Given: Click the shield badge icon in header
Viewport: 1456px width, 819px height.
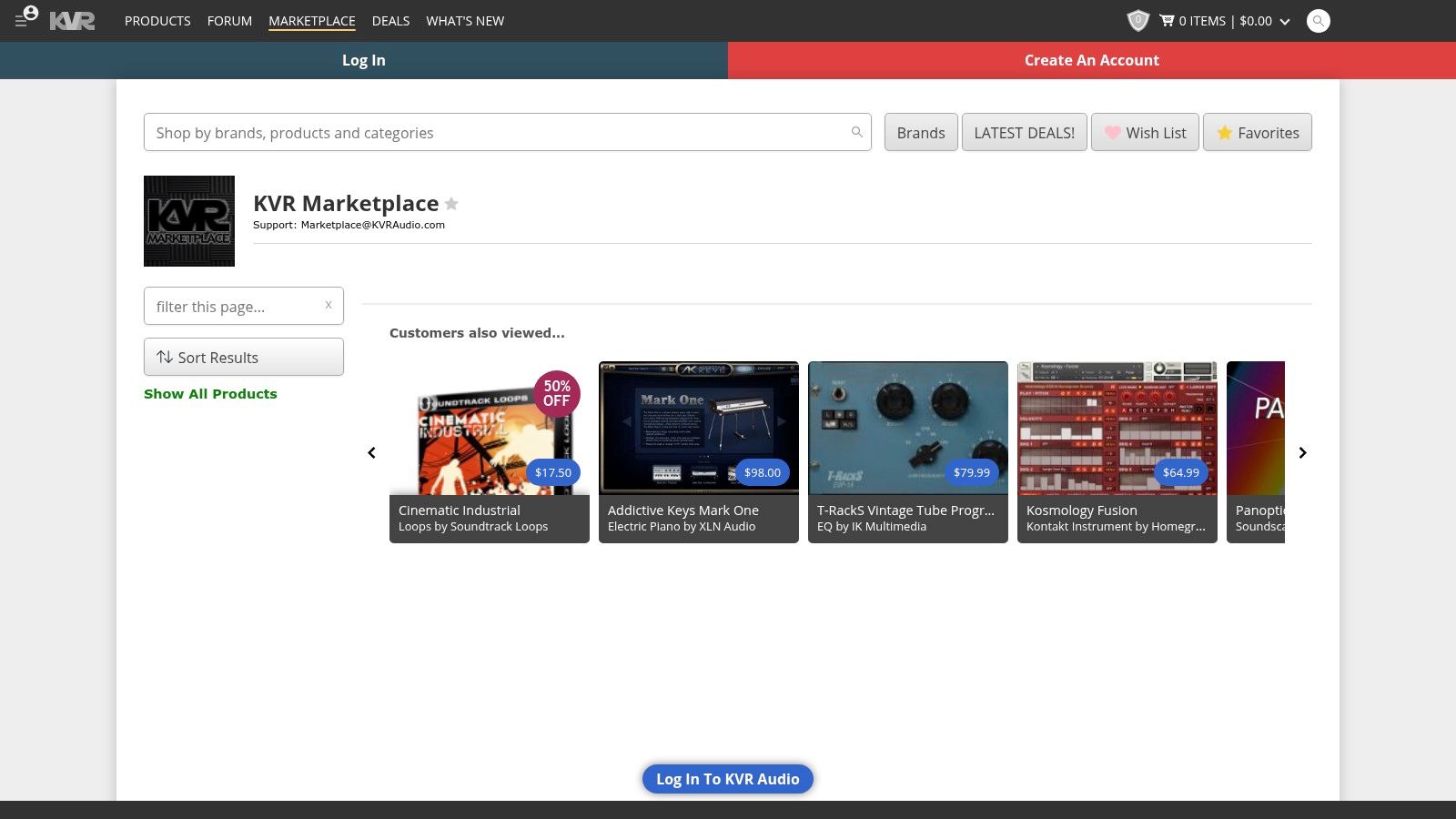Looking at the screenshot, I should [1137, 20].
